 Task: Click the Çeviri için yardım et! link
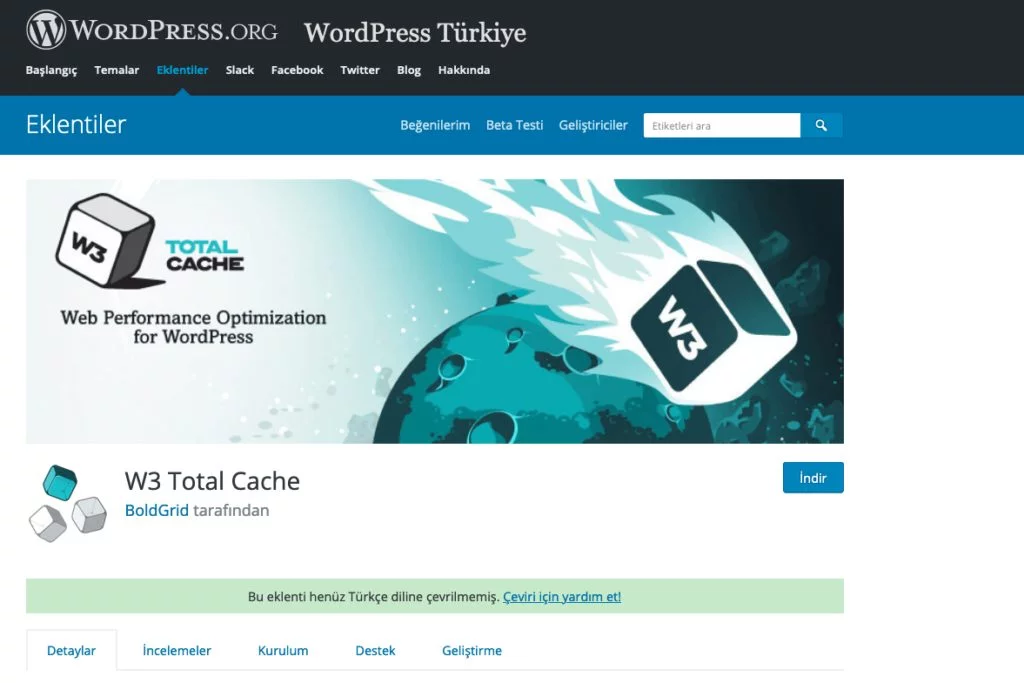pos(561,596)
